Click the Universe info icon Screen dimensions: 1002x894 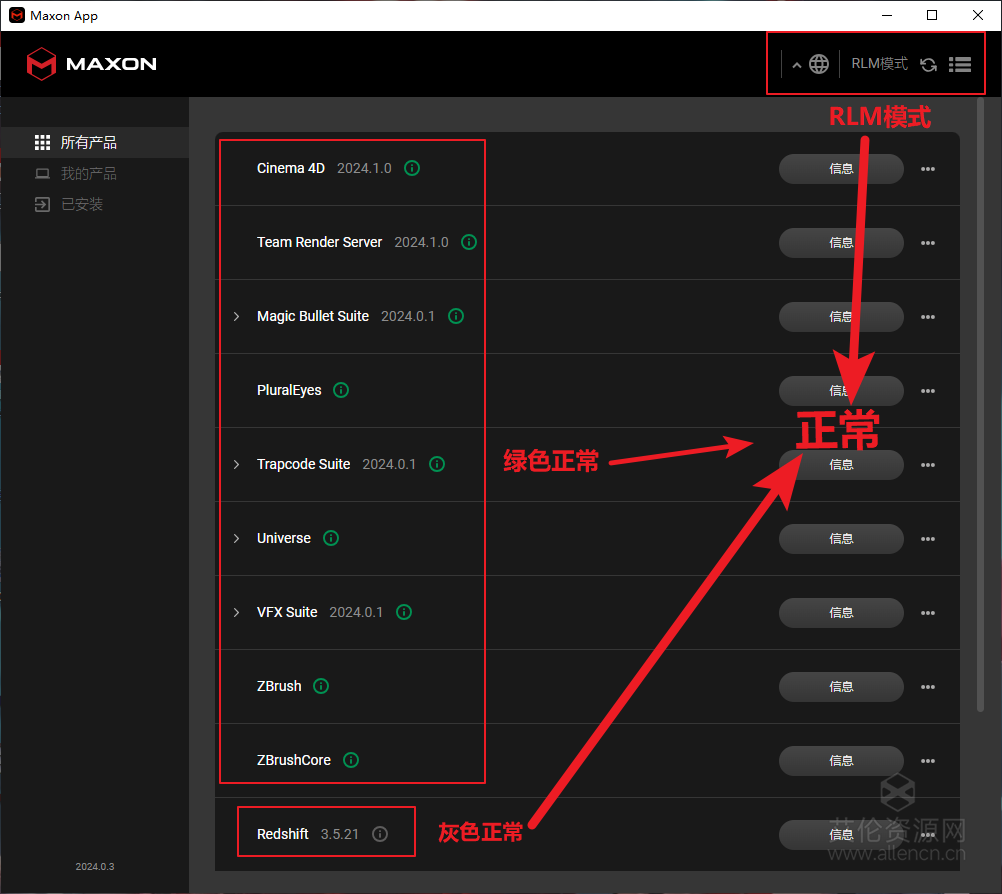coord(331,538)
